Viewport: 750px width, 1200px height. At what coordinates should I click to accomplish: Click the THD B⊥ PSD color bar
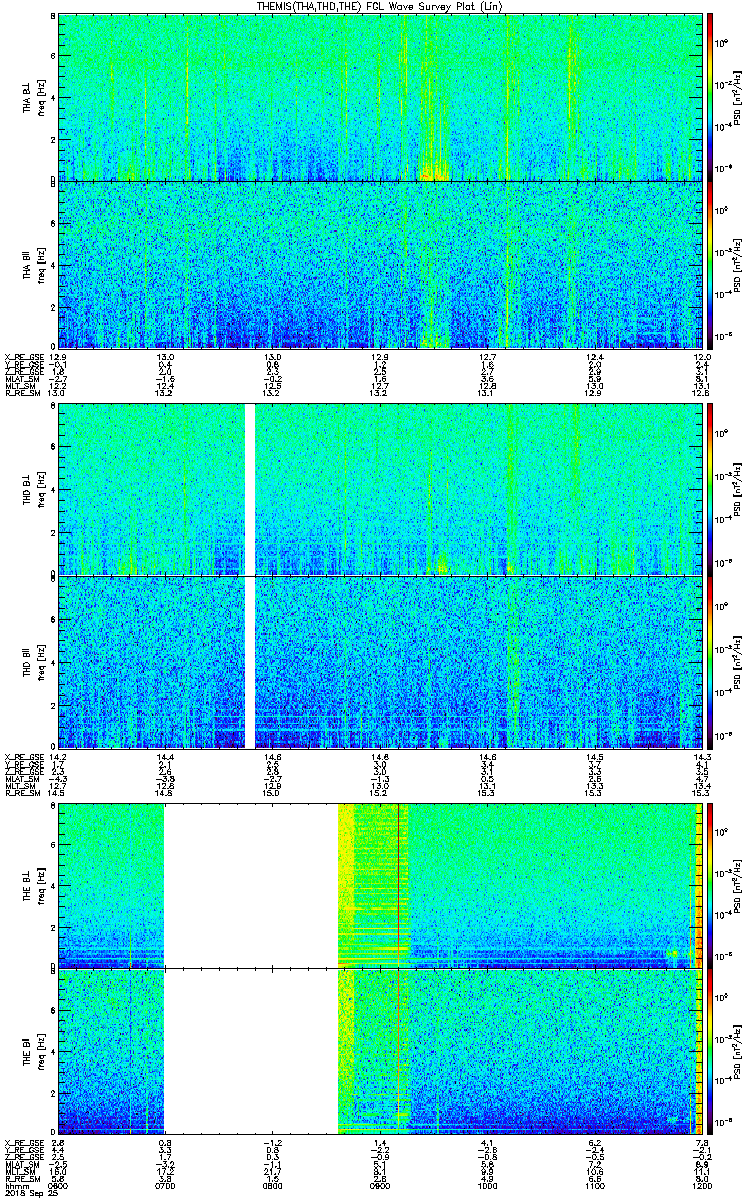(x=708, y=489)
